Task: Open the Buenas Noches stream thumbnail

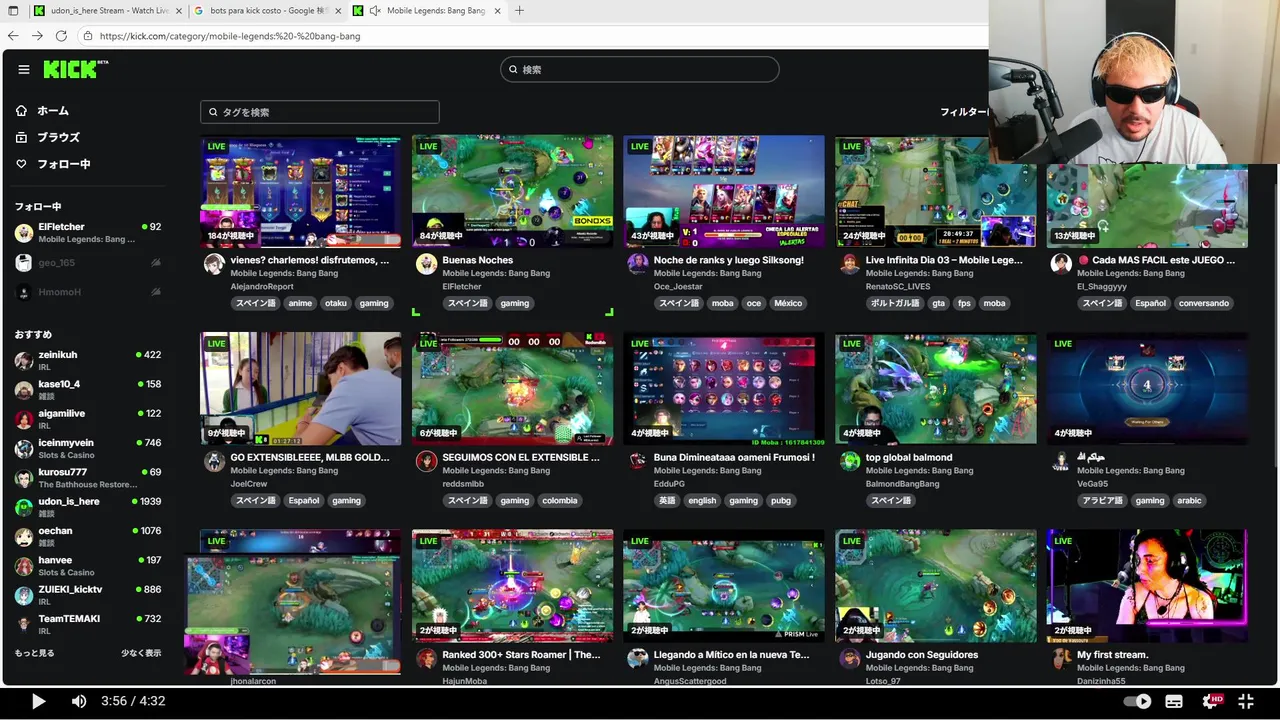Action: [x=513, y=192]
